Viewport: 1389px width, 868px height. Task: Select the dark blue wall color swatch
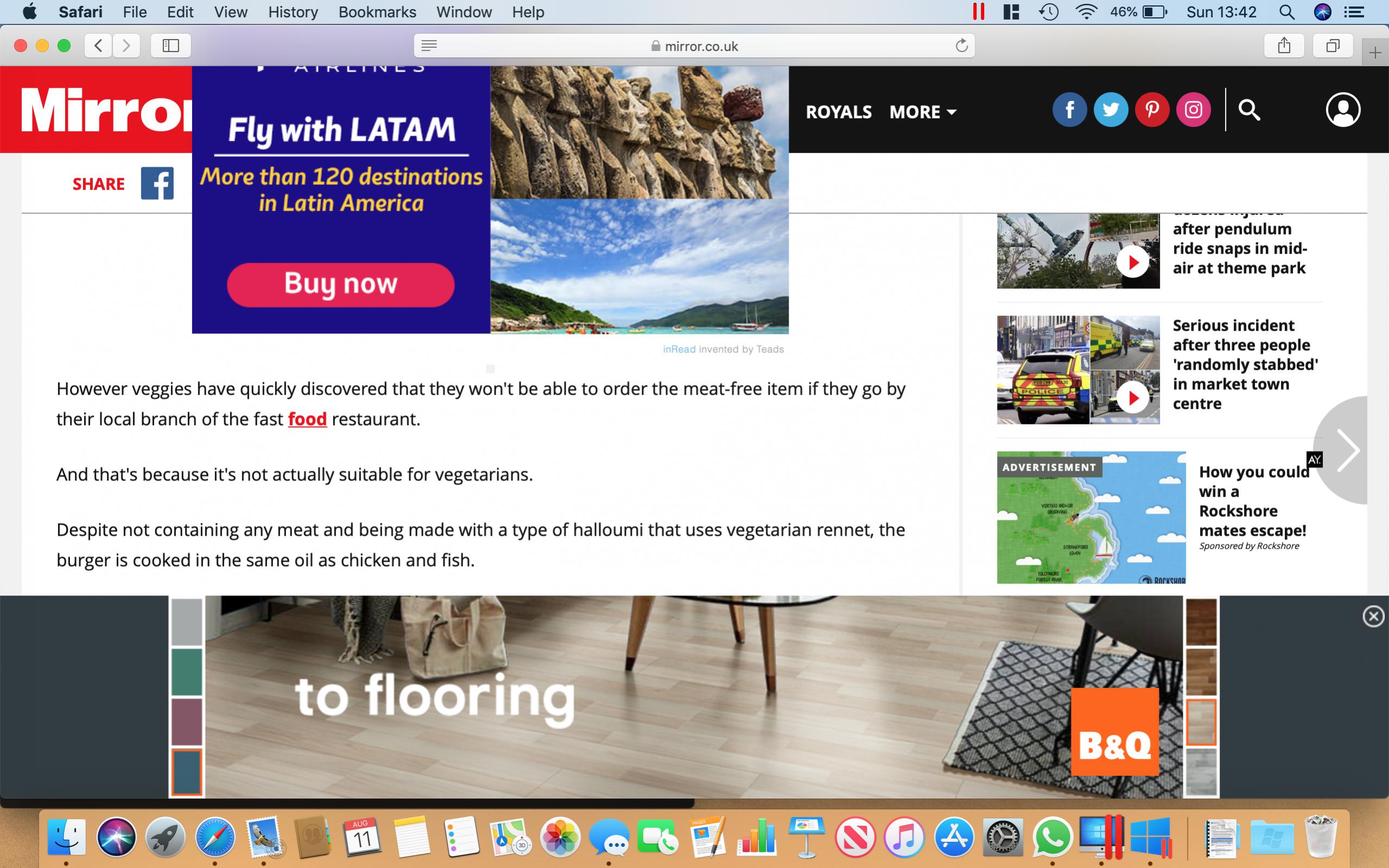(187, 771)
